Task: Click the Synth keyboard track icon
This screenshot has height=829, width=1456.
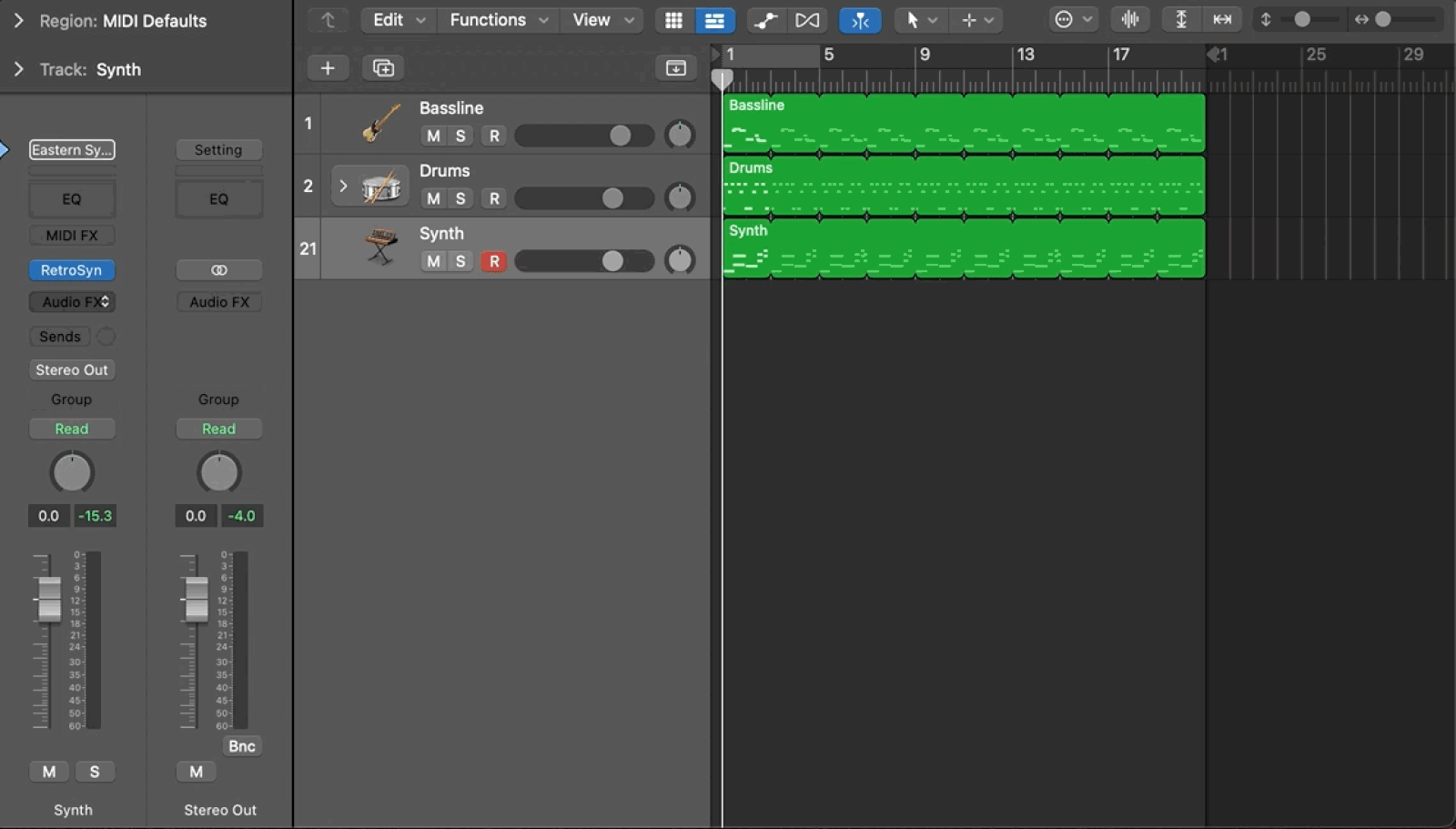Action: click(x=380, y=248)
